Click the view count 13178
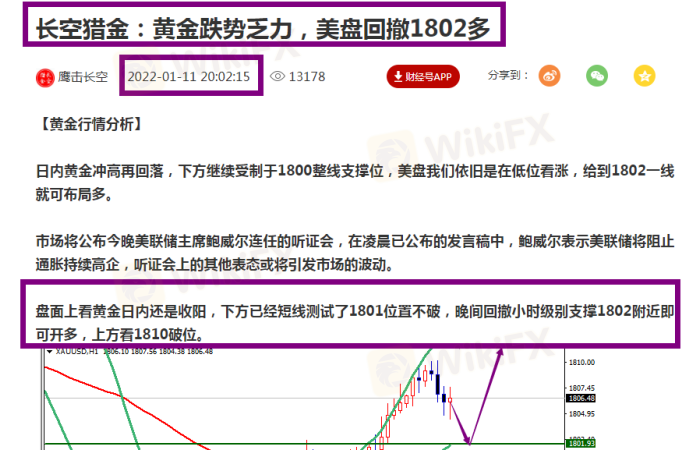The image size is (700, 450). pyautogui.click(x=311, y=76)
